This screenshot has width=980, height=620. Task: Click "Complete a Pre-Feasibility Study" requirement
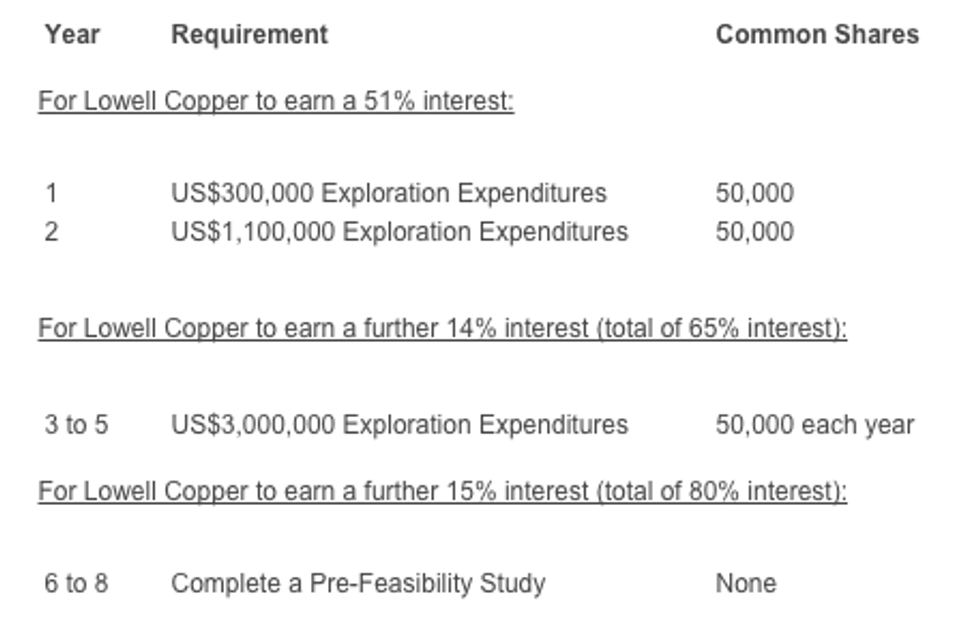click(358, 583)
